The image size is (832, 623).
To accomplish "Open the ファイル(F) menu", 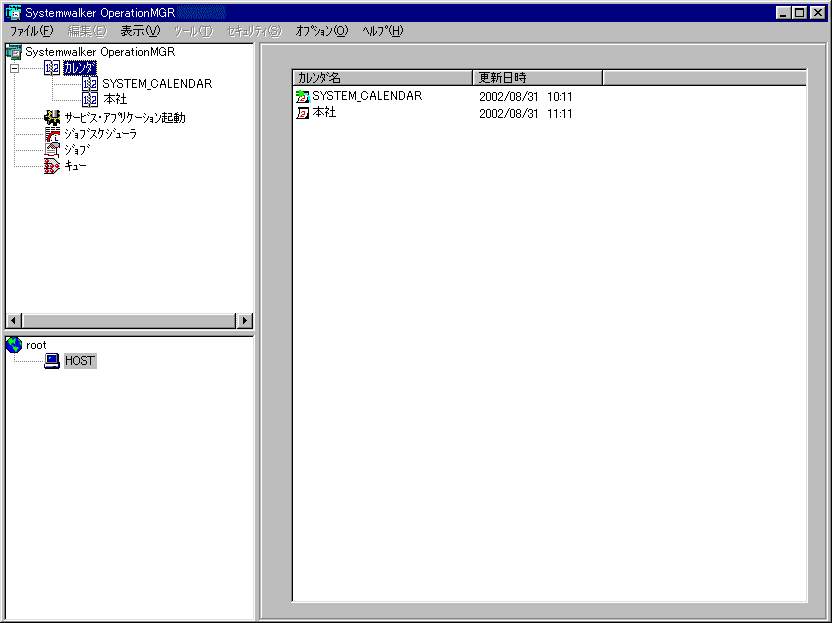I will tap(32, 31).
